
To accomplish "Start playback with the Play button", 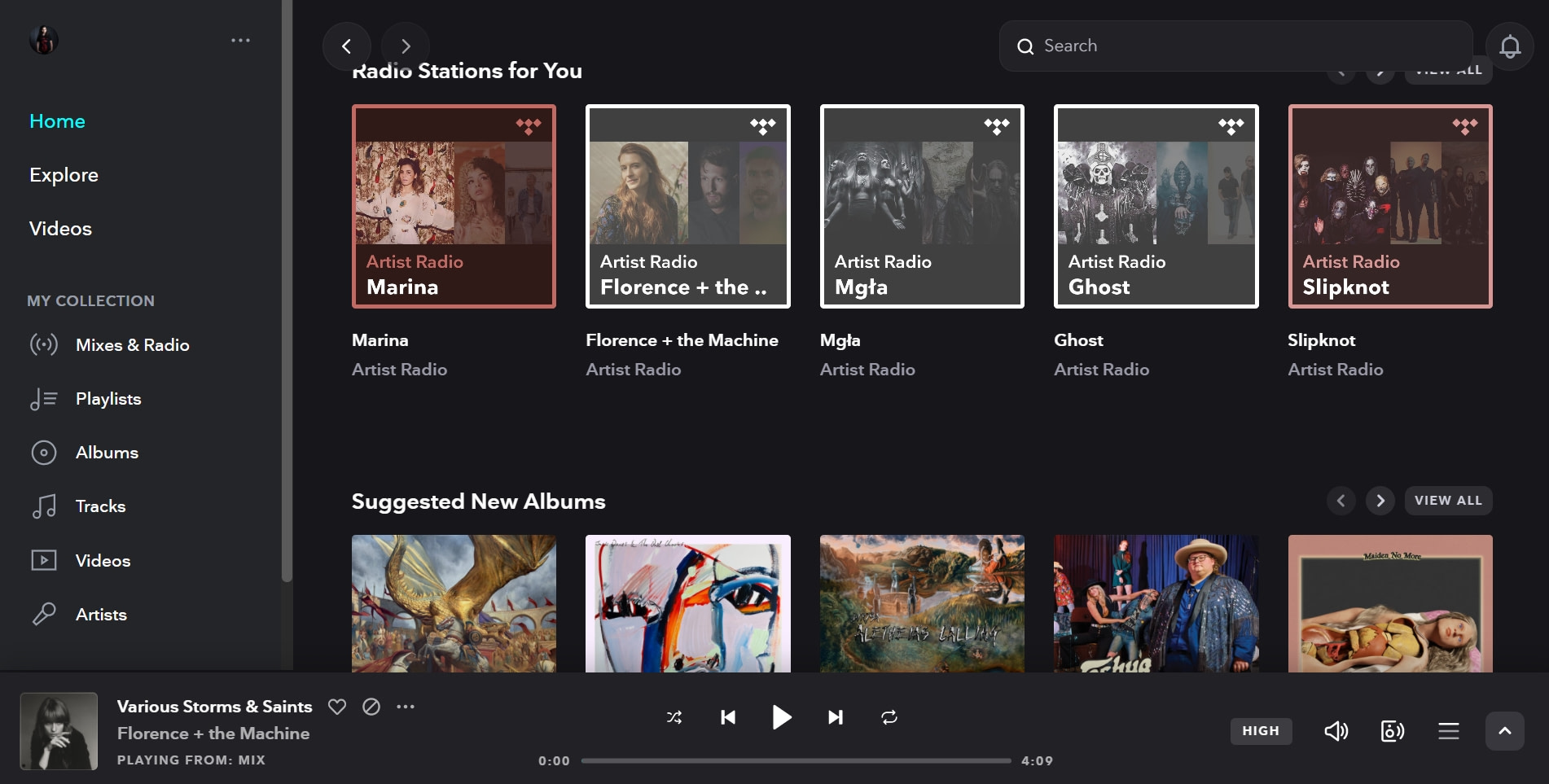I will [x=781, y=717].
